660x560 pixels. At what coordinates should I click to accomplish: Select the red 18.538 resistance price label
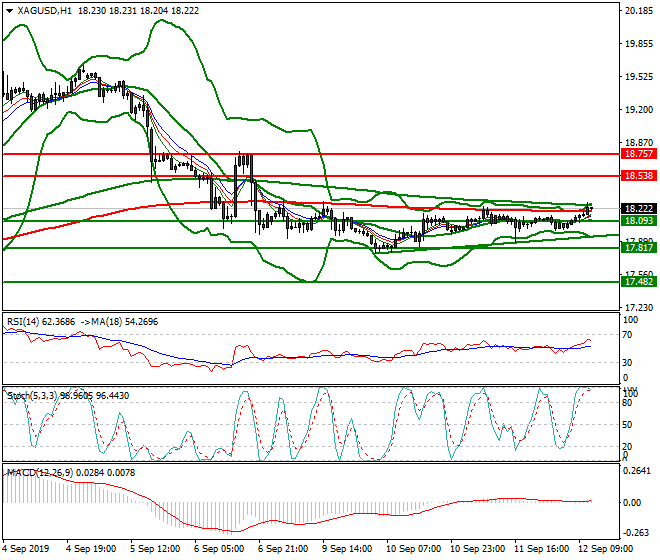point(639,176)
